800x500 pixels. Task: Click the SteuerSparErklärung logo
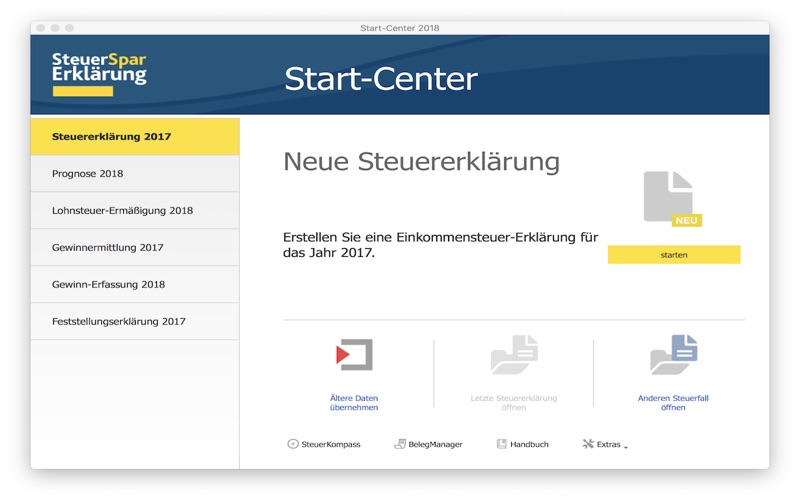(99, 74)
